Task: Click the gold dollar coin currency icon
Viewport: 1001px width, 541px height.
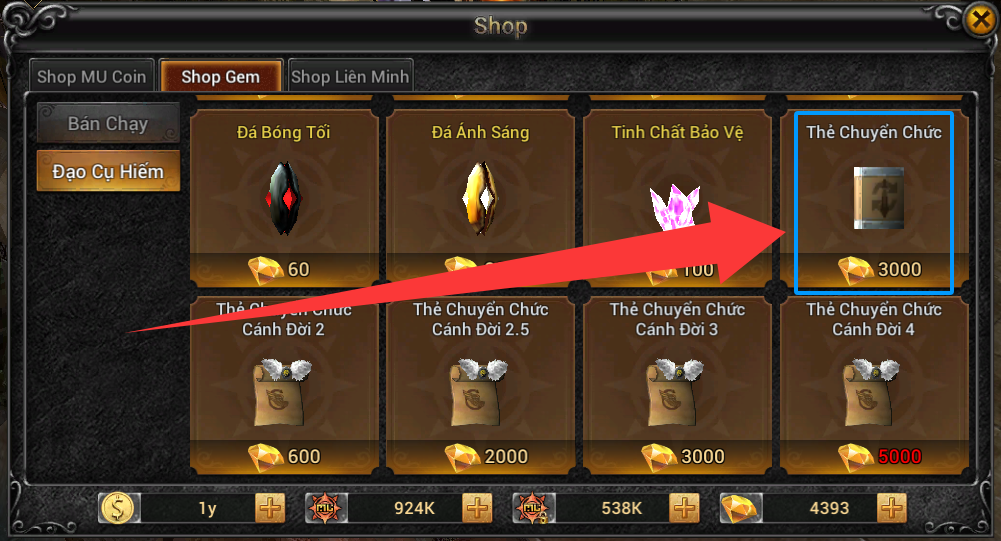Action: [119, 508]
